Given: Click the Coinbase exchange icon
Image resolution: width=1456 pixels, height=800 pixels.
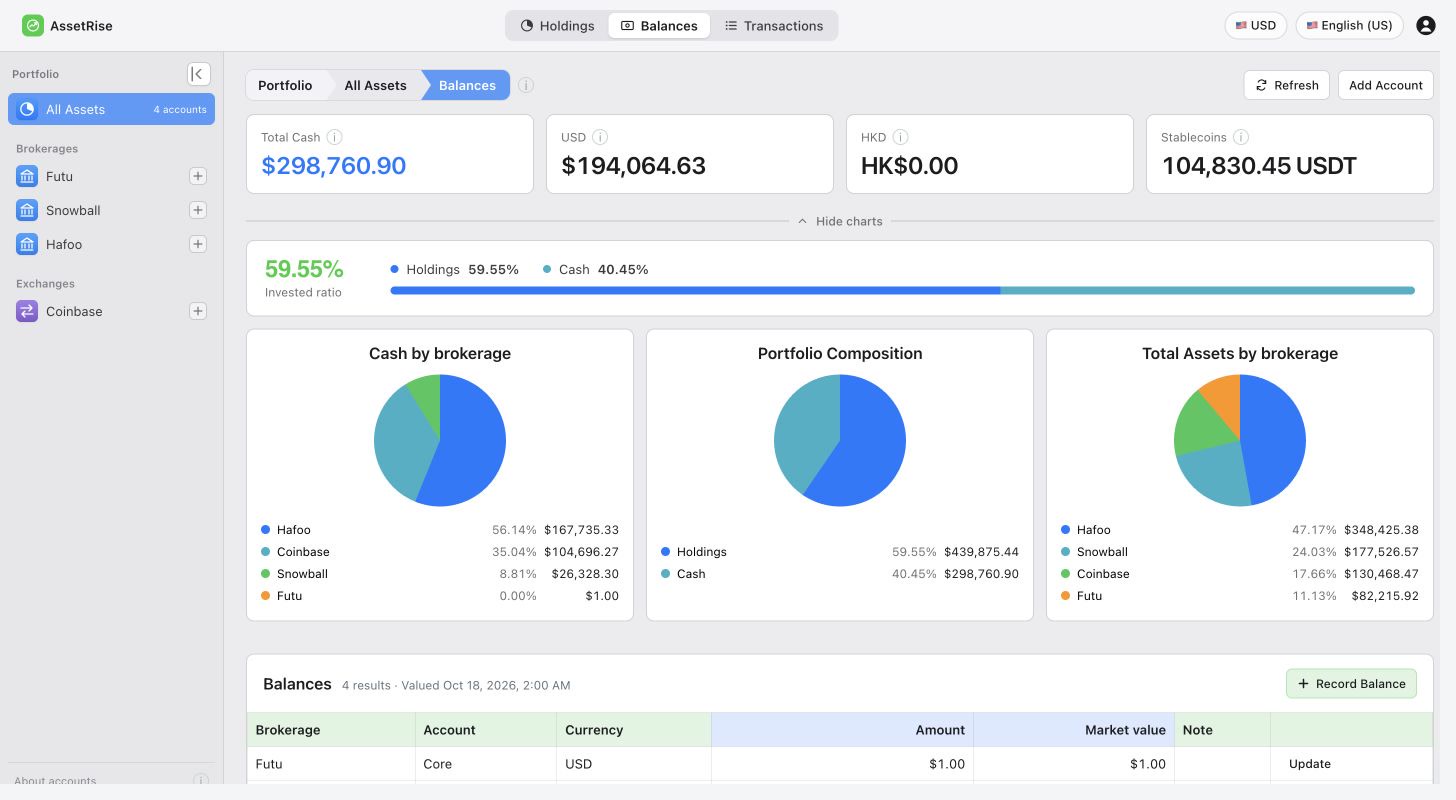Looking at the screenshot, I should pos(27,311).
